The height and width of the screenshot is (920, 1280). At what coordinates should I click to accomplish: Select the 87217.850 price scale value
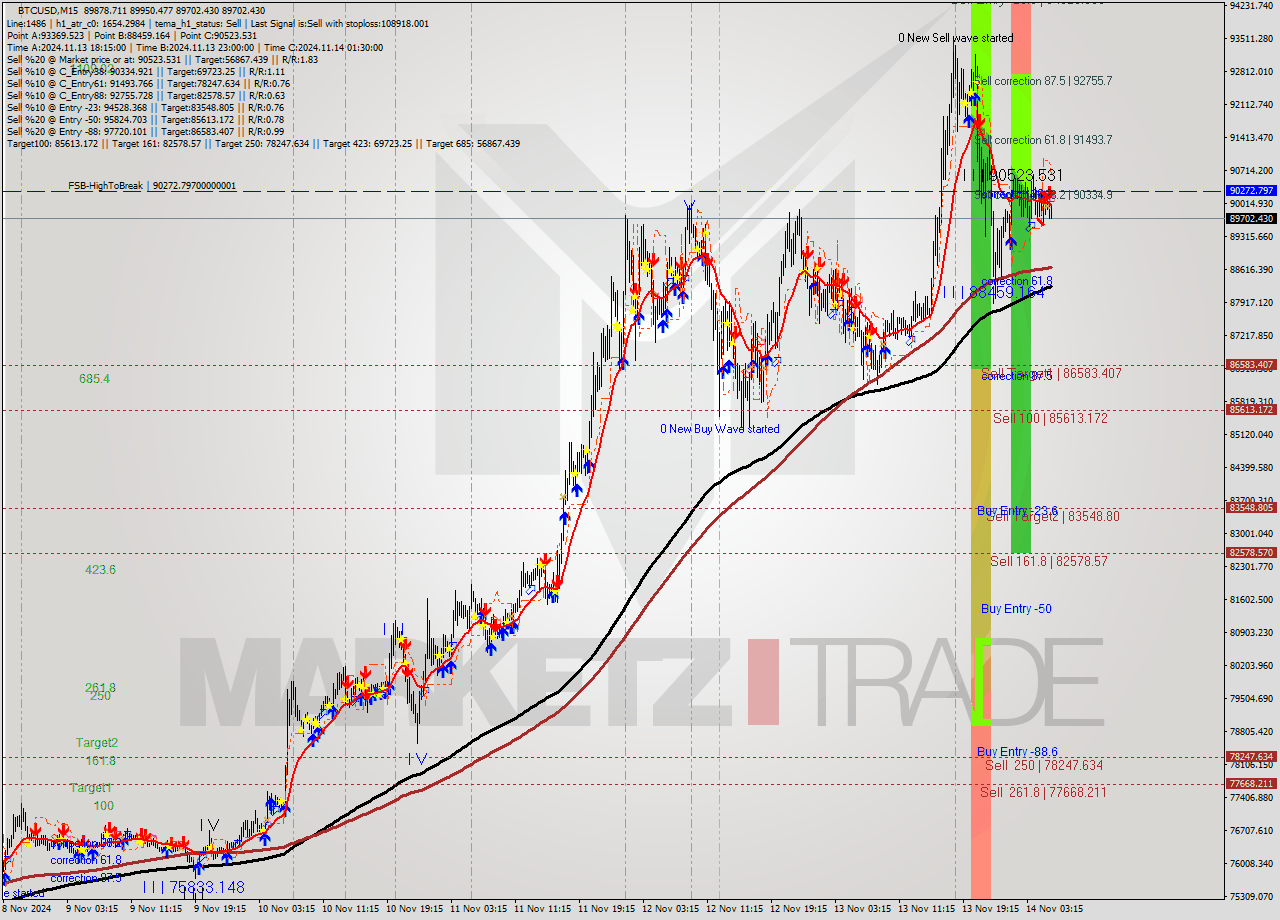[x=1251, y=335]
